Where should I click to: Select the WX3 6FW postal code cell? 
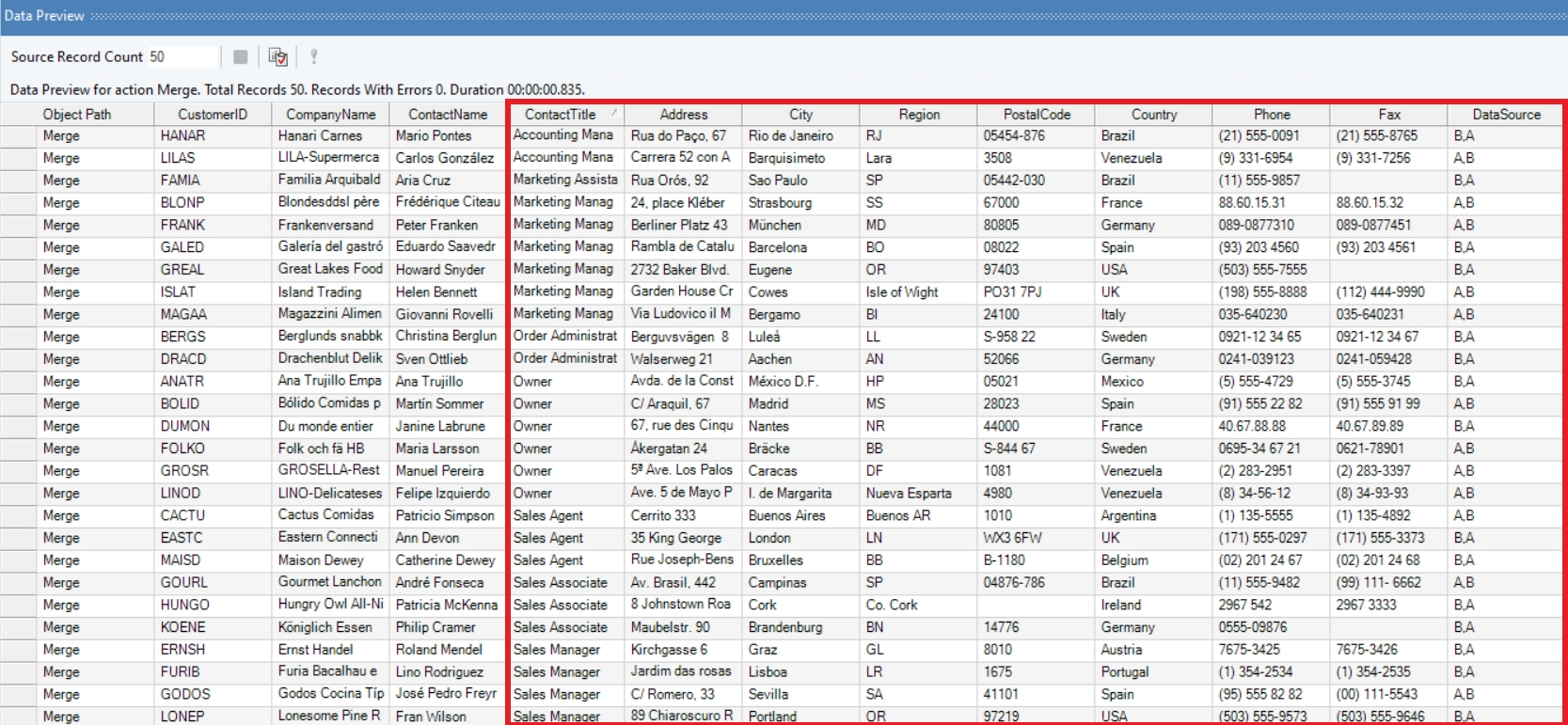click(x=1035, y=538)
